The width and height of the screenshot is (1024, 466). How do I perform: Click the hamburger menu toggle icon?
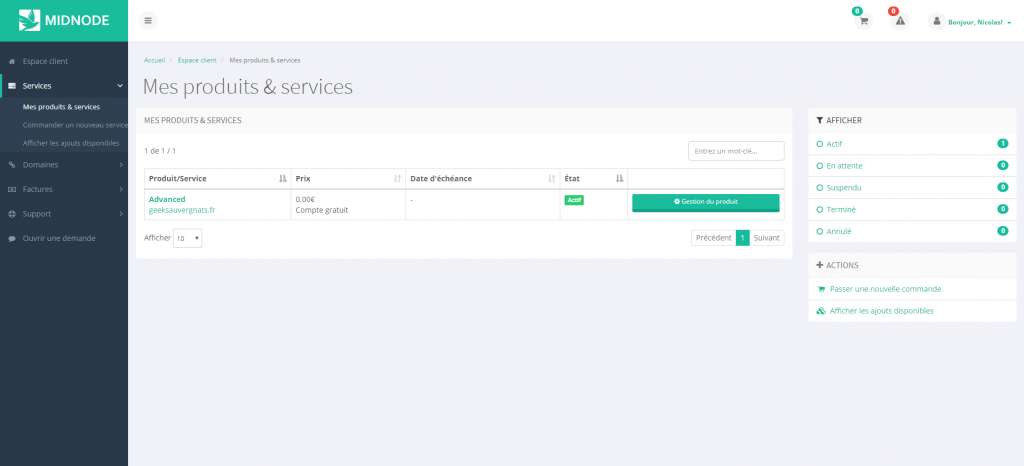coord(148,20)
